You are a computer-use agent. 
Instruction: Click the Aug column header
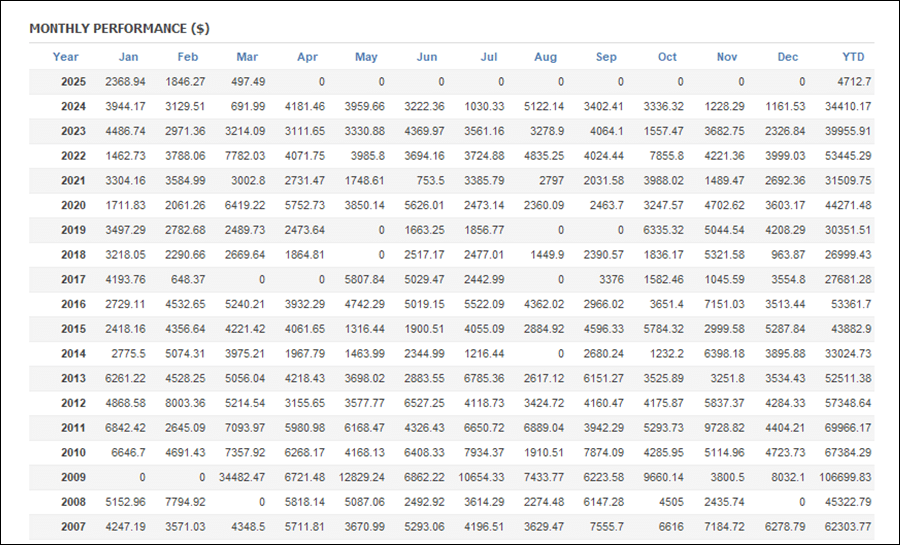tap(545, 57)
